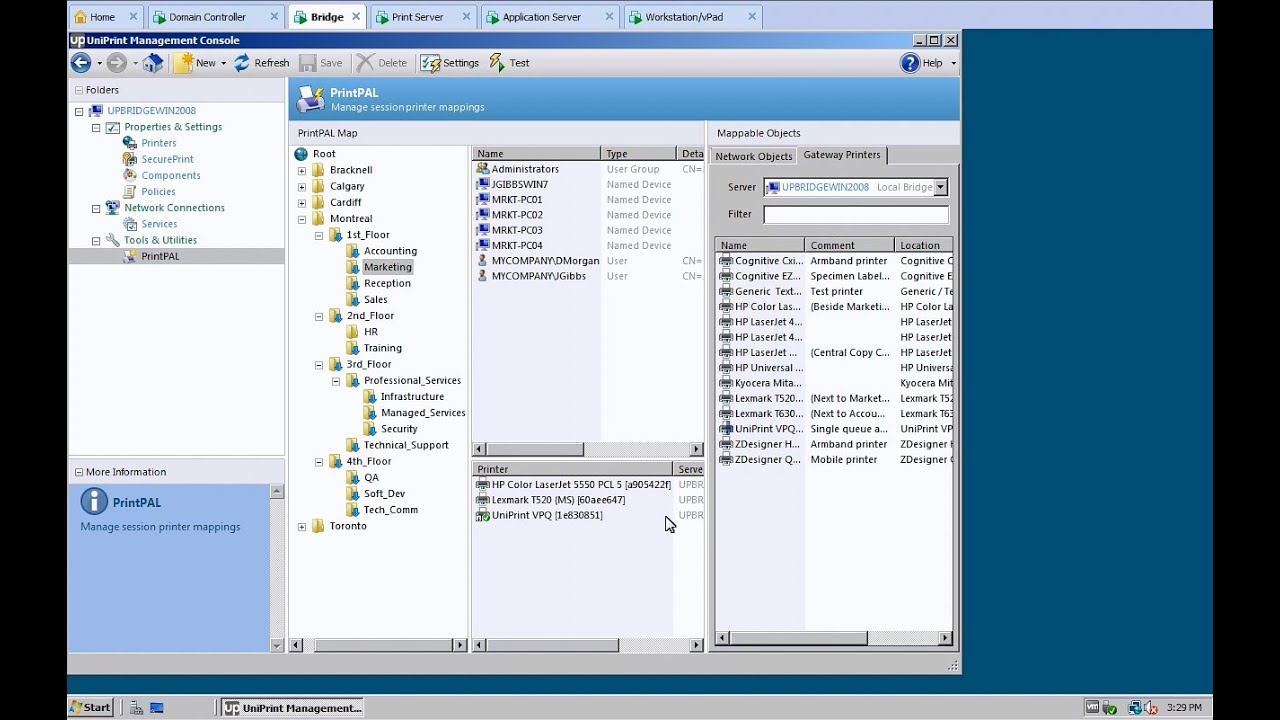The width and height of the screenshot is (1280, 720).
Task: Collapse Properties & Settings node
Action: pos(96,127)
